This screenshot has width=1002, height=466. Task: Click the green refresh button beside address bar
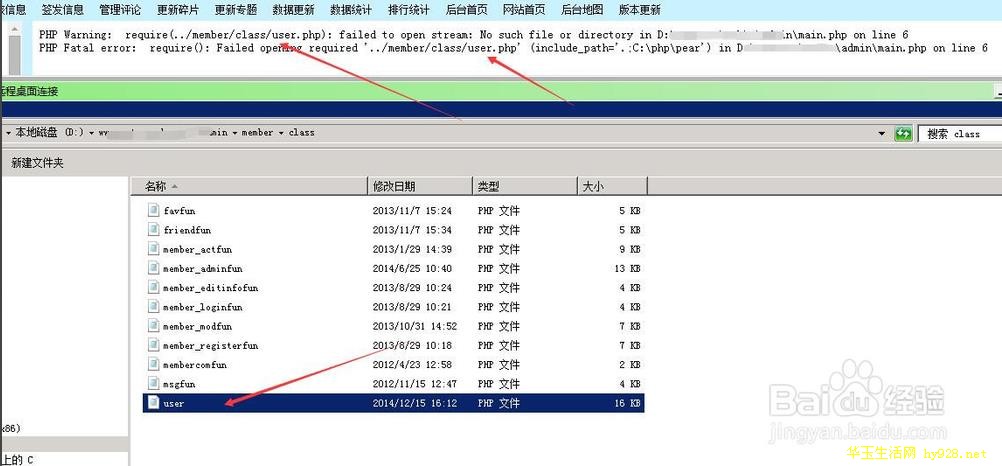point(903,133)
